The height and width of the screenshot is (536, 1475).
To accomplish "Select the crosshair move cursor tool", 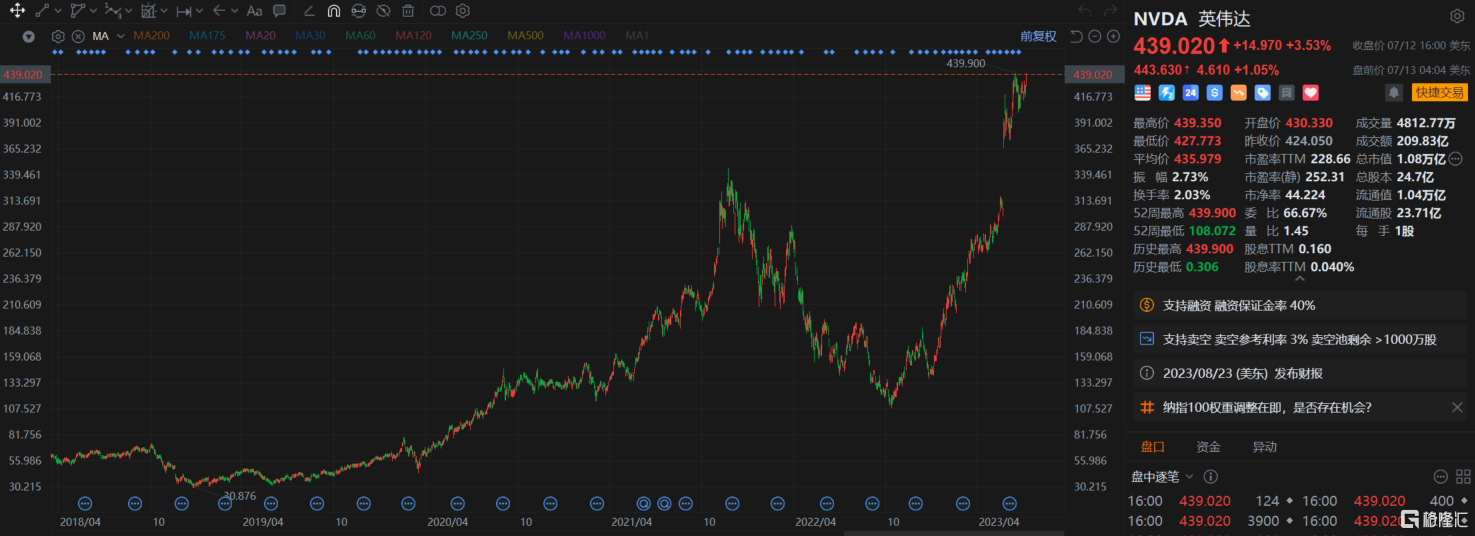I will 17,11.
